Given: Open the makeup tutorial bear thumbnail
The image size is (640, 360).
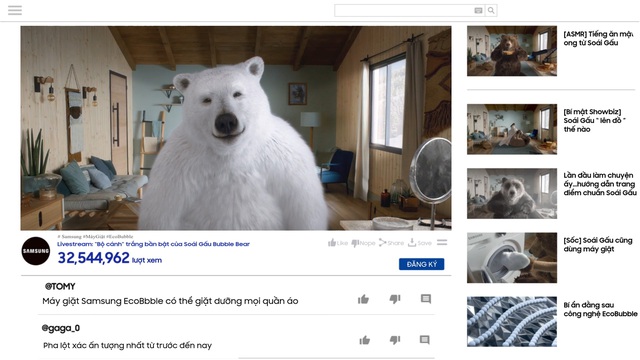Looking at the screenshot, I should click(x=512, y=193).
